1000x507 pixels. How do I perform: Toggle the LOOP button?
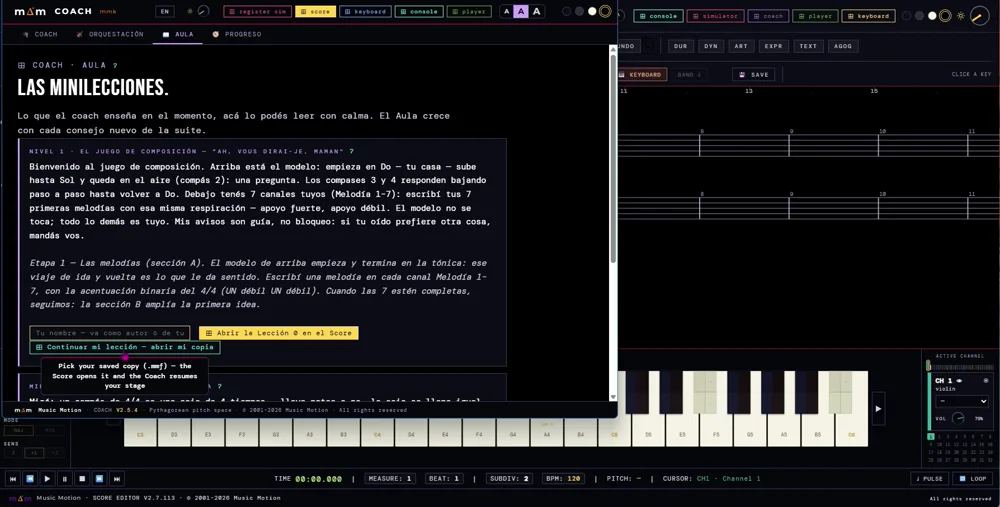[973, 478]
